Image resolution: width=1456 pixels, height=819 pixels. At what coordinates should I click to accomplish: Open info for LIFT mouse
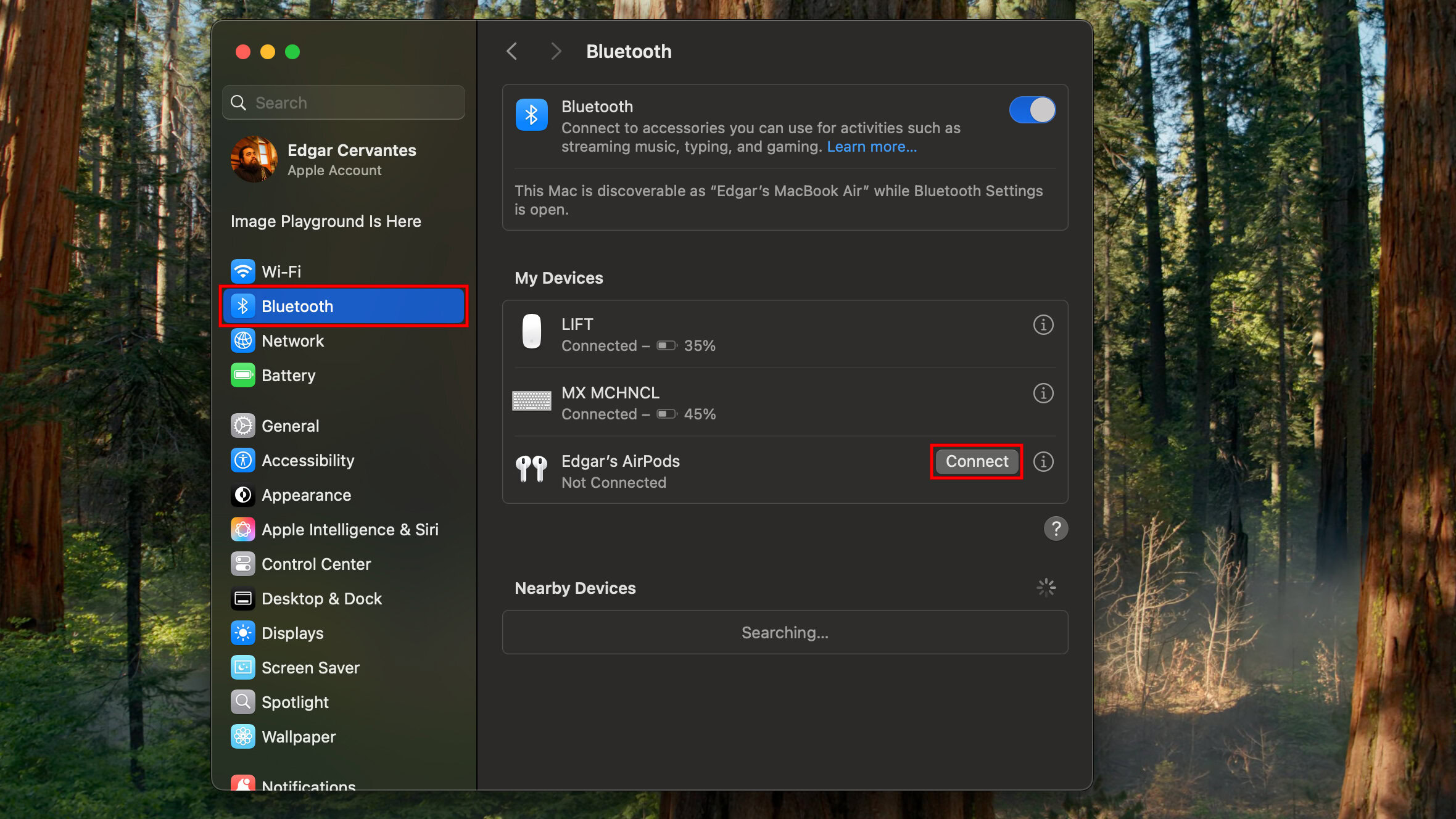(x=1043, y=325)
